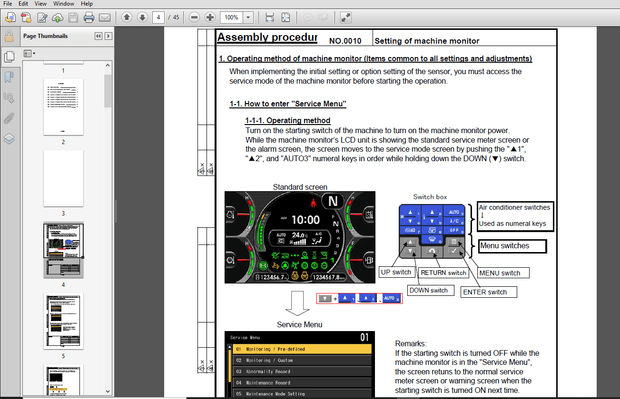Screen dimensions: 620x399
Task: Zoom out with the minus button
Action: point(194,17)
